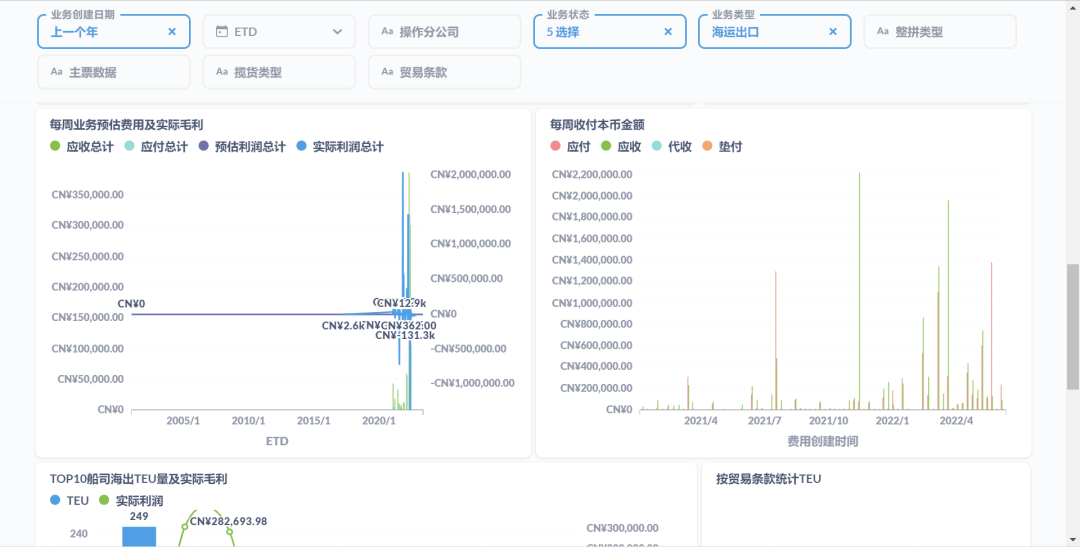Click the 贸易条款 filter field

(444, 72)
